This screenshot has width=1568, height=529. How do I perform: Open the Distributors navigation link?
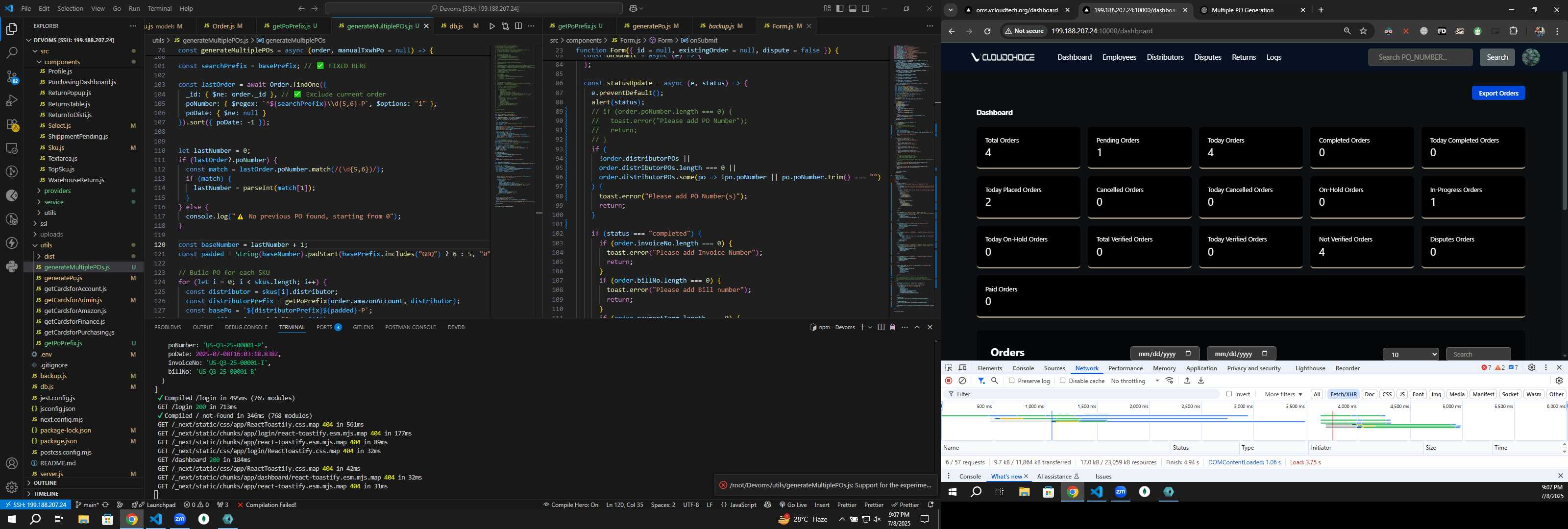1164,57
